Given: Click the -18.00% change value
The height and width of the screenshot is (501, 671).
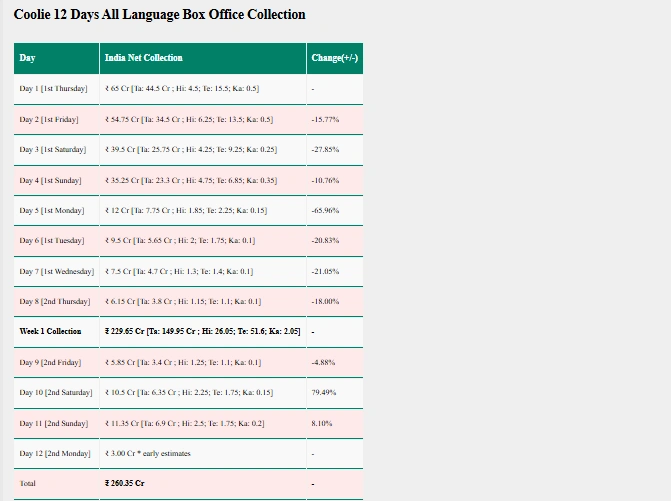Looking at the screenshot, I should click(x=325, y=302).
